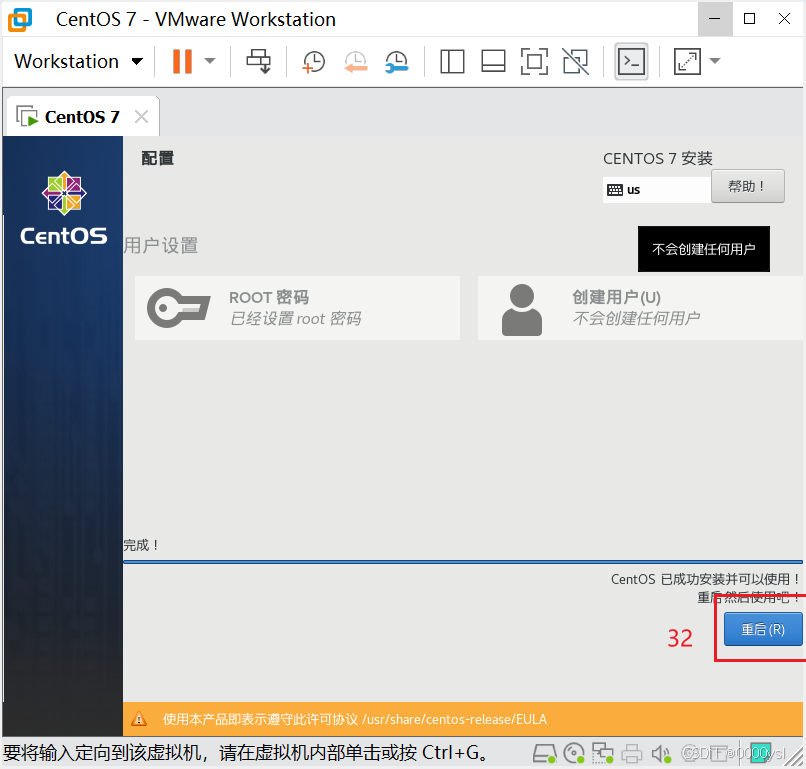Click the Unity mode icon
The image size is (806, 769).
[575, 61]
